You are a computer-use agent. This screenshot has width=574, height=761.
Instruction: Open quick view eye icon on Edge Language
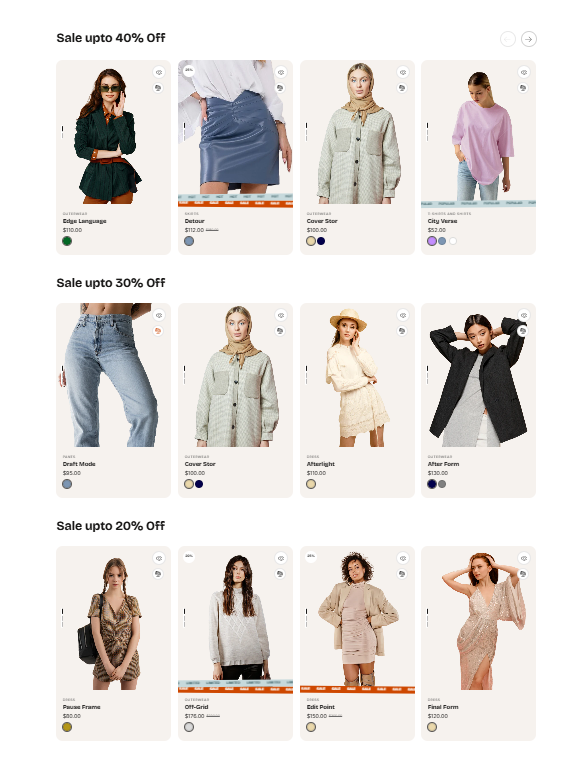(x=159, y=72)
